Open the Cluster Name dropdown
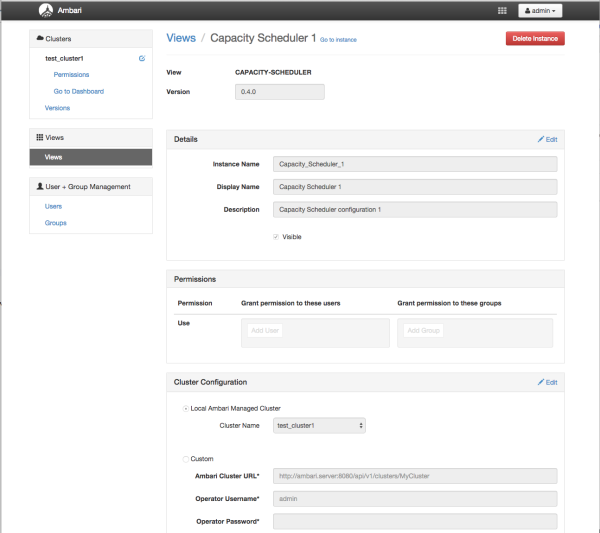600x533 pixels. [x=319, y=425]
